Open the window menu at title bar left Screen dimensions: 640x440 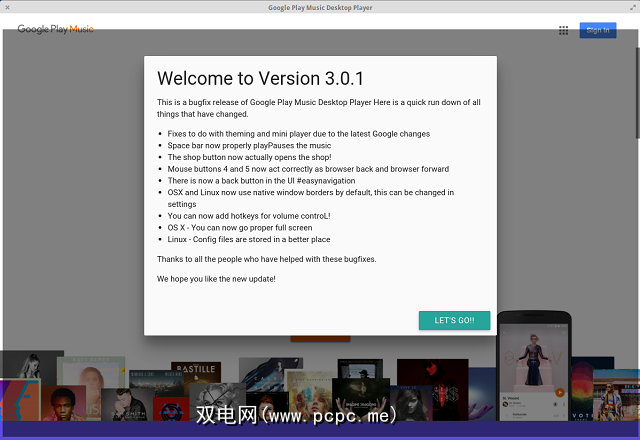click(x=10, y=7)
